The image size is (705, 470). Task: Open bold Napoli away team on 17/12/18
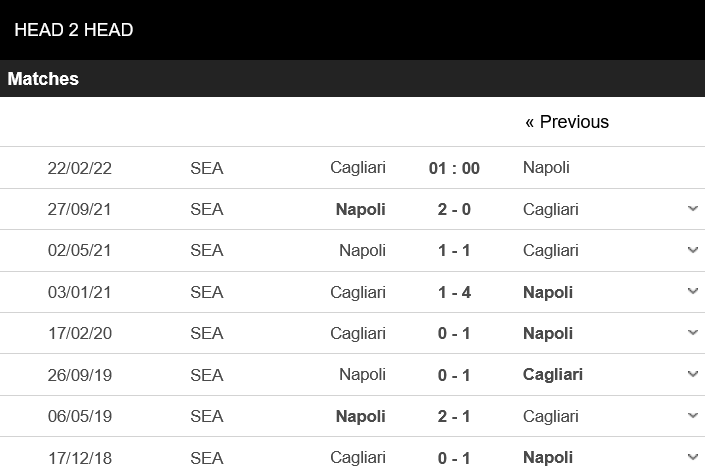548,457
